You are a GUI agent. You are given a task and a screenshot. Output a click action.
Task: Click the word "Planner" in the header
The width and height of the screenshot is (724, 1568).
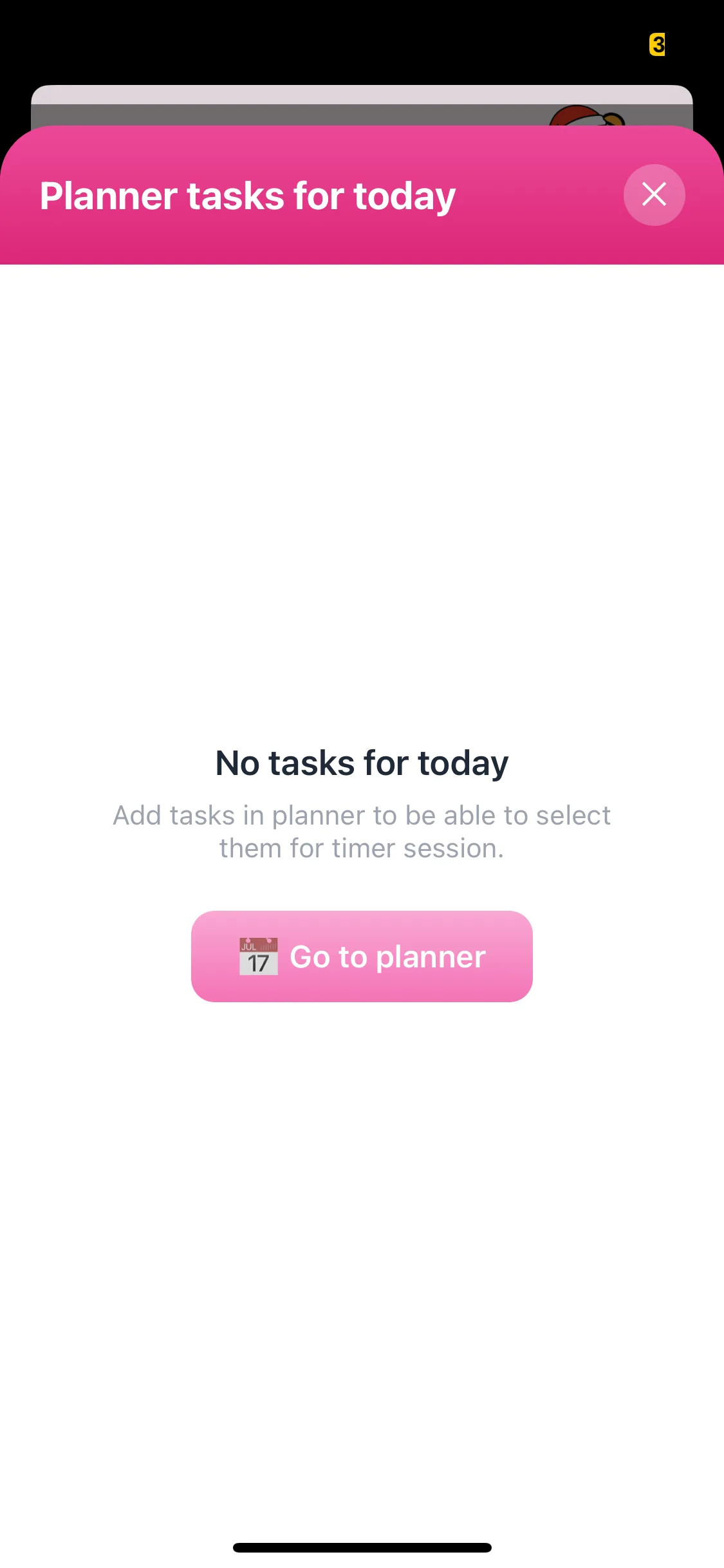109,196
